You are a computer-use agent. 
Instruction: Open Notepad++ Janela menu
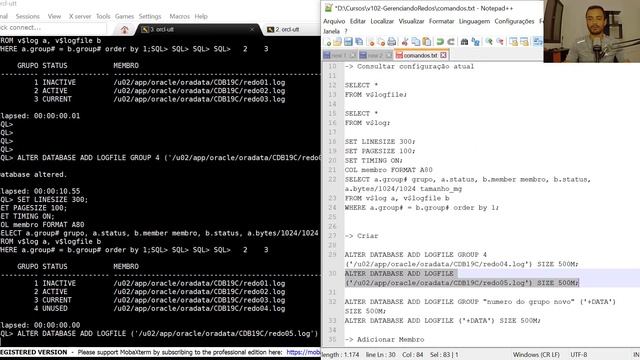pyautogui.click(x=331, y=31)
